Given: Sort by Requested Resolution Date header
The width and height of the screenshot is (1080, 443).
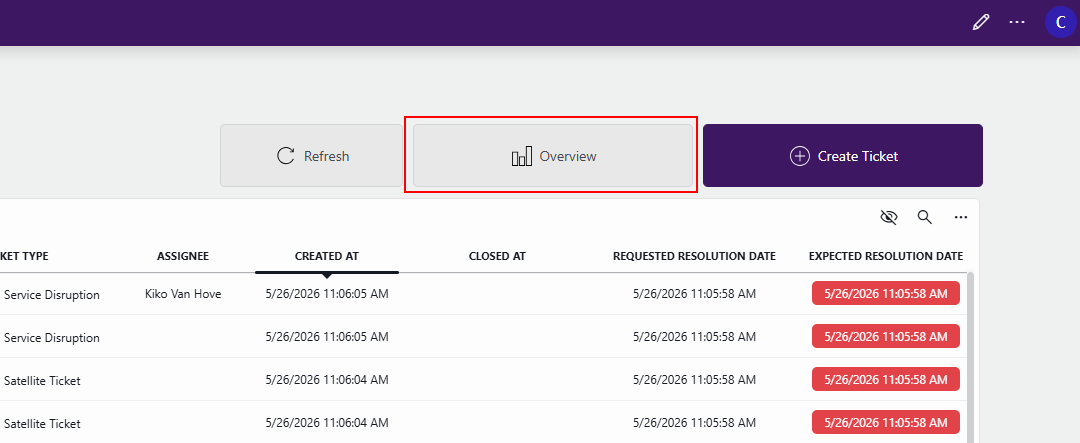Looking at the screenshot, I should [694, 256].
